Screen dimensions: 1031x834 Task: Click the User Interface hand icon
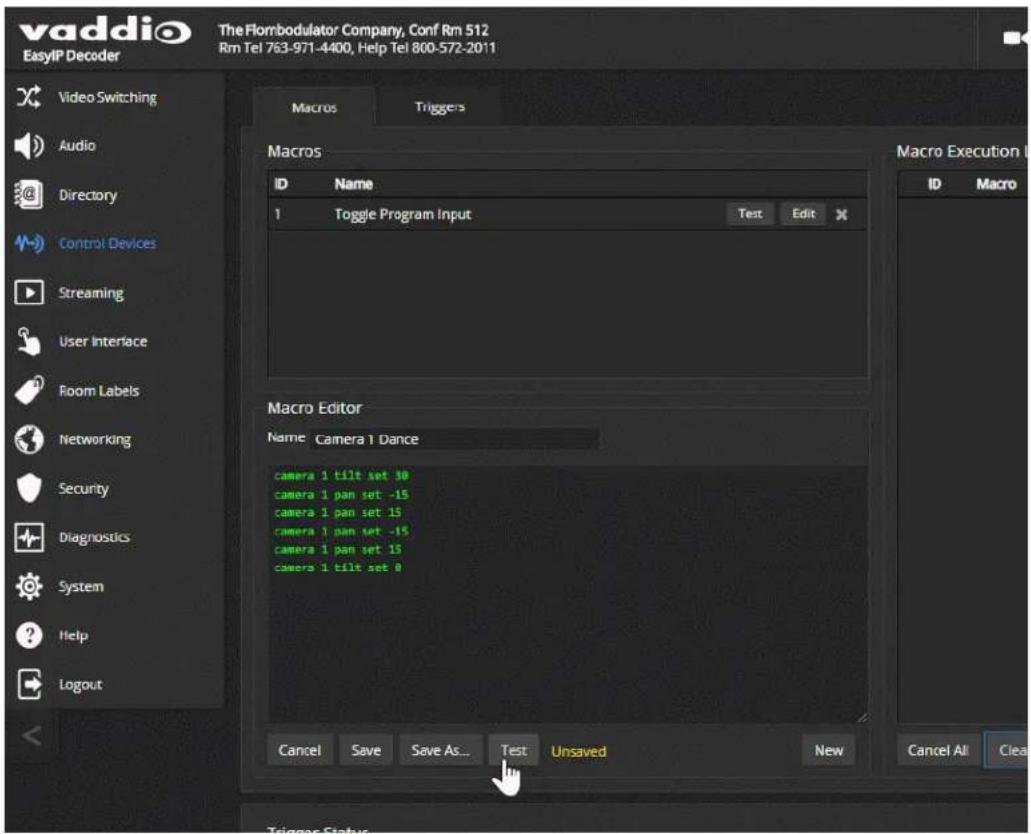[x=29, y=341]
